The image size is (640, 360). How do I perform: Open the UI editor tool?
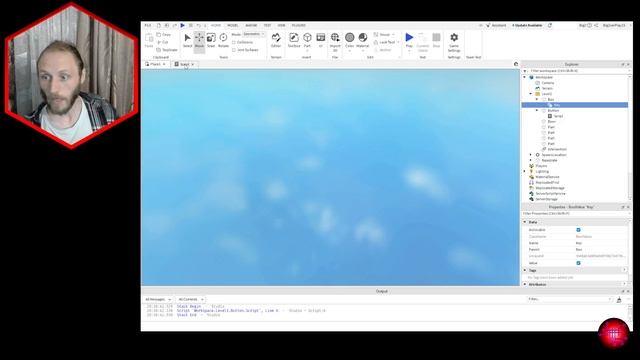(321, 41)
